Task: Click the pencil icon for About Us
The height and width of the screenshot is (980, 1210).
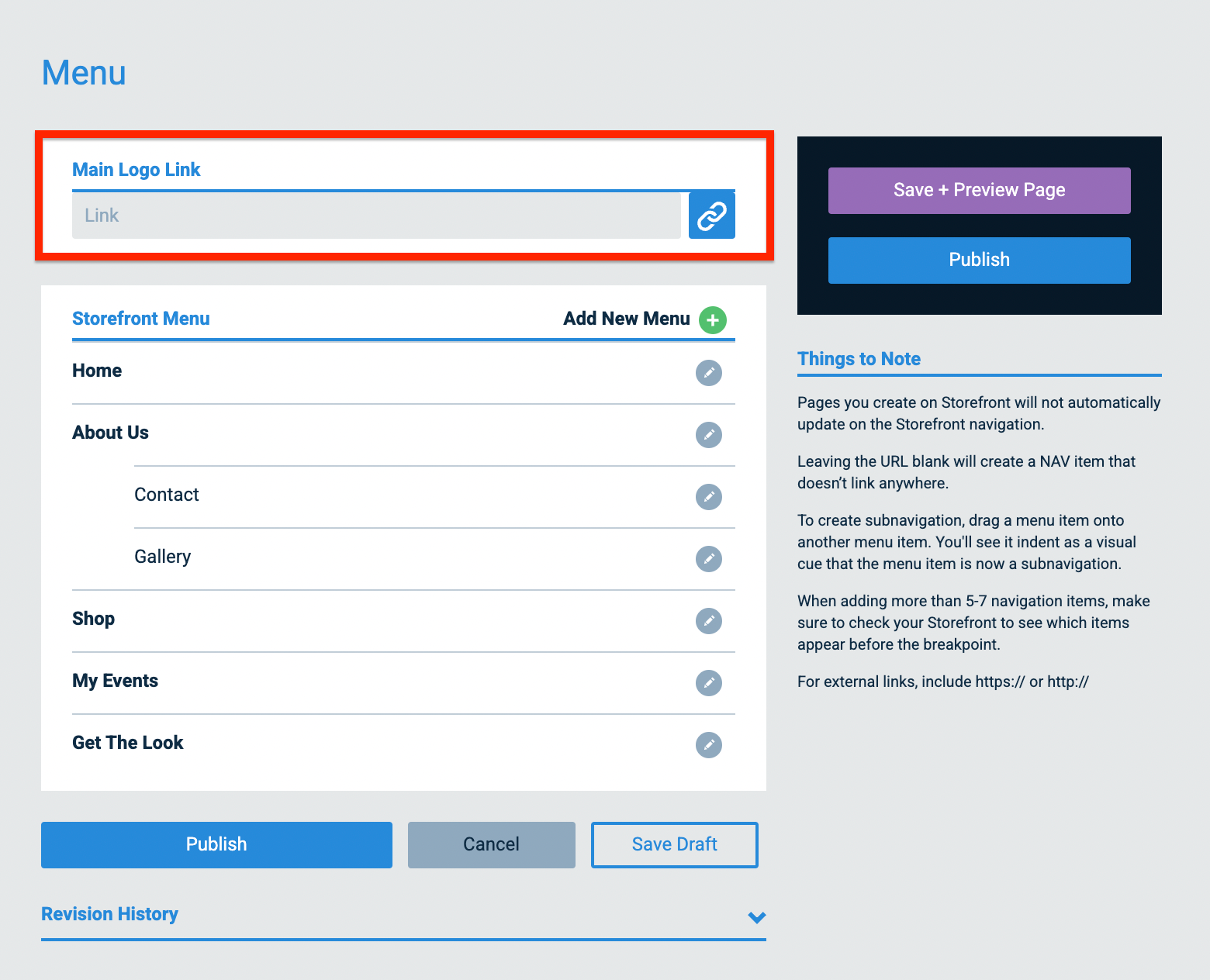Action: pos(708,435)
